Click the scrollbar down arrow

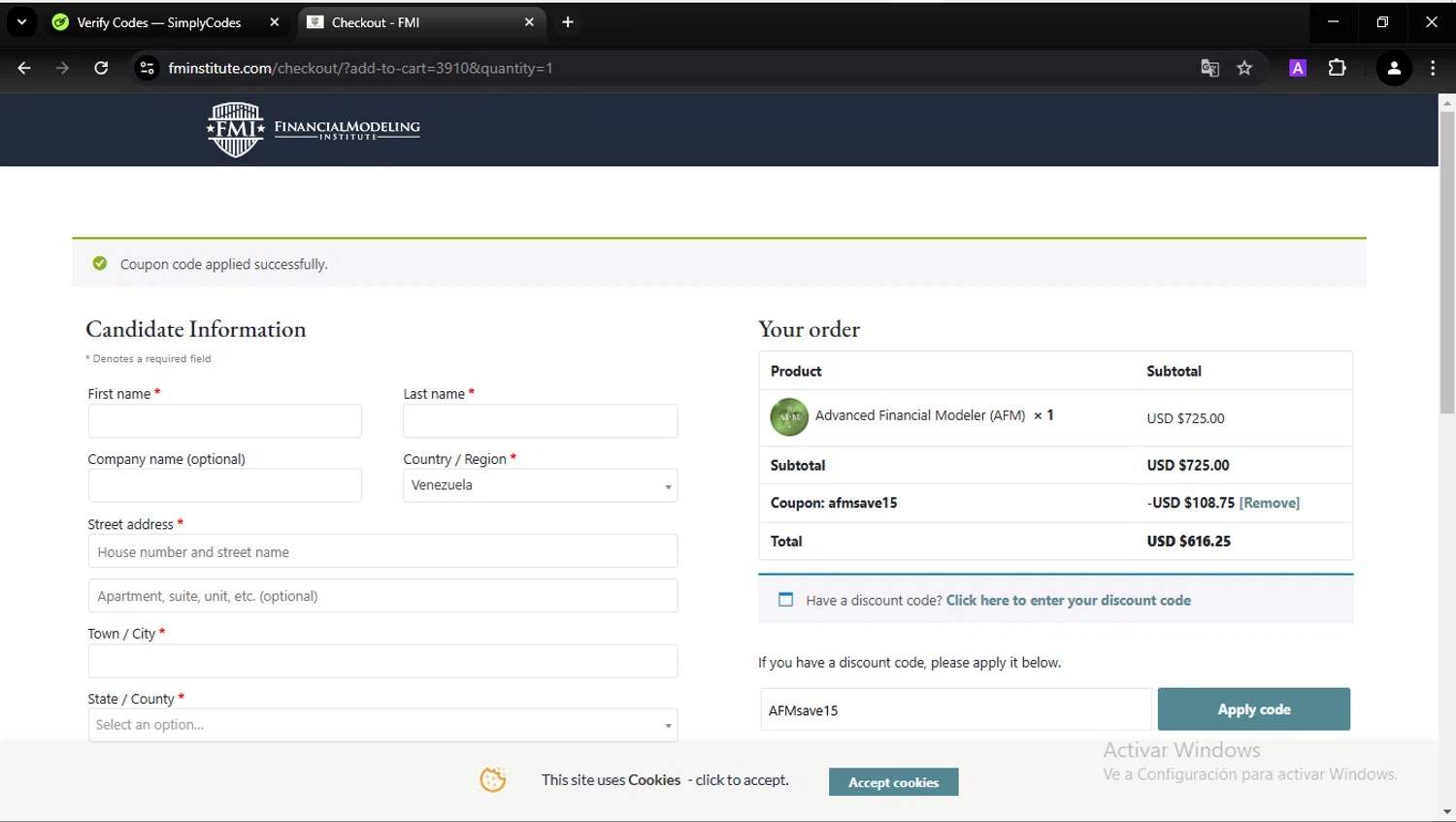tap(1447, 811)
